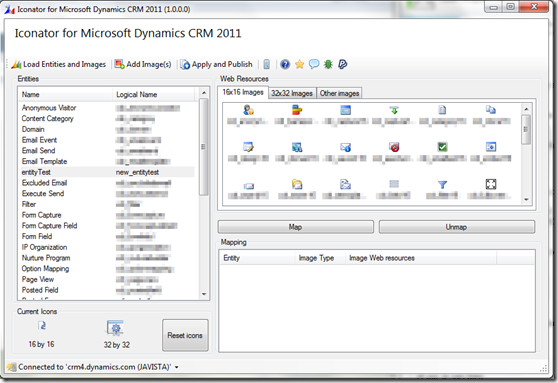558x383 pixels.
Task: Select the Form Field entity row
Action: pyautogui.click(x=107, y=236)
